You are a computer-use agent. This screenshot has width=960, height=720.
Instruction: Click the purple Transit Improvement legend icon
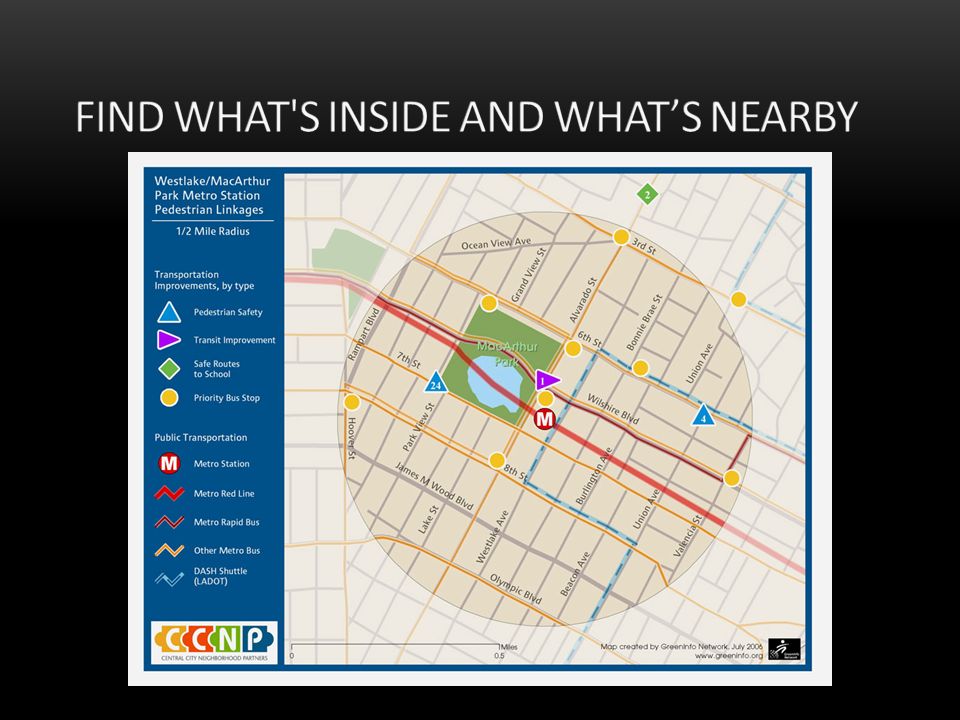coord(168,340)
